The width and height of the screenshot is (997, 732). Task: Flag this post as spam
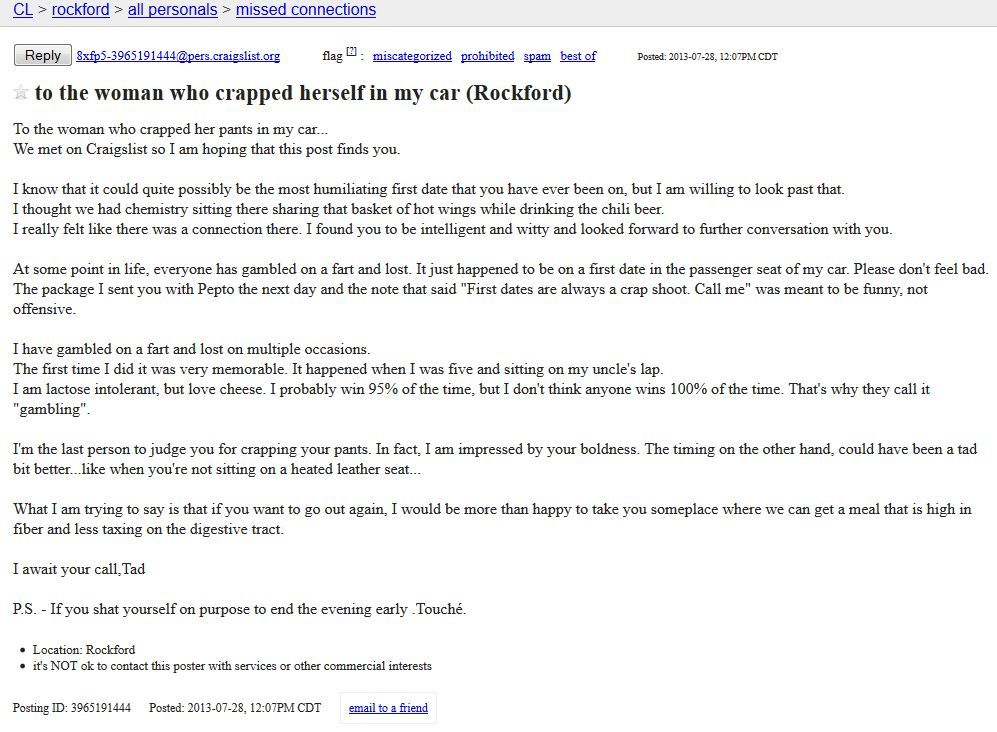click(537, 56)
